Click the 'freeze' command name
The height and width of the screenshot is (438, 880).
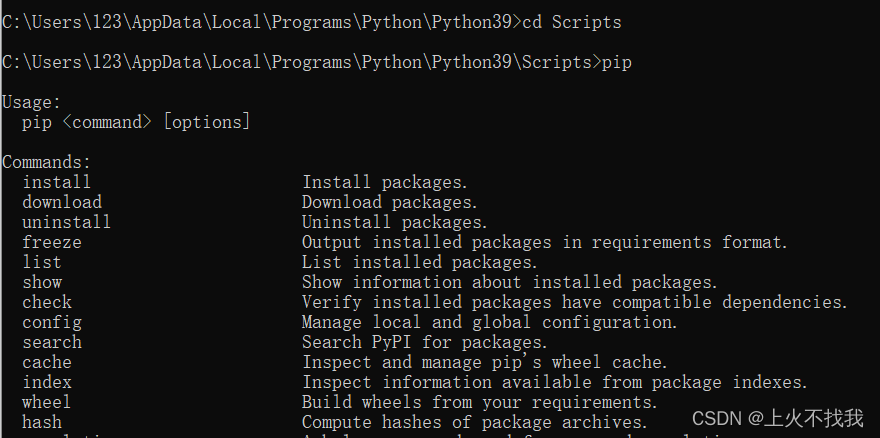point(52,243)
